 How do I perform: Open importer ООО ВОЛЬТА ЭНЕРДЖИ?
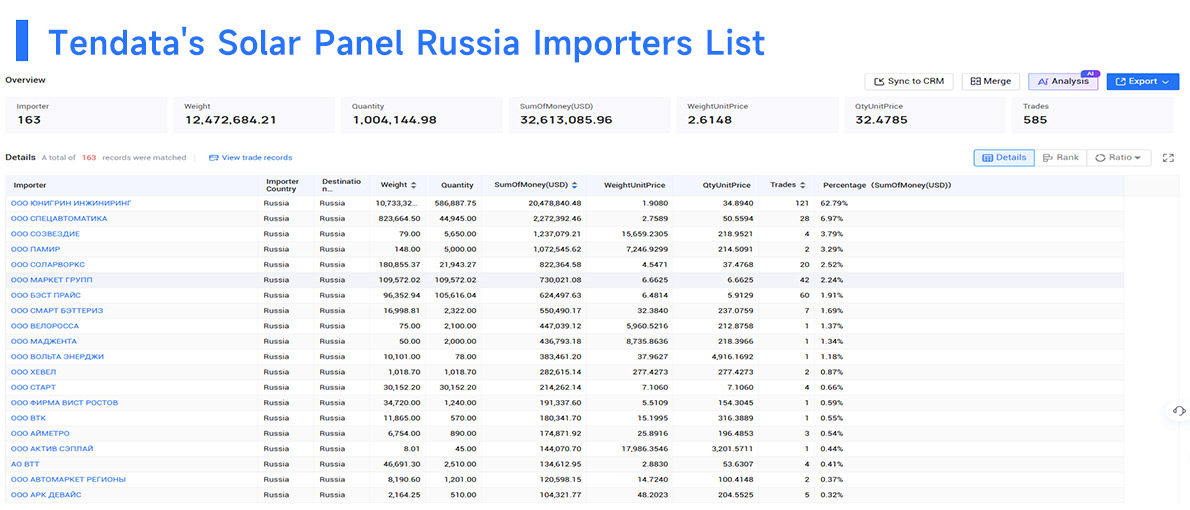pyautogui.click(x=58, y=357)
